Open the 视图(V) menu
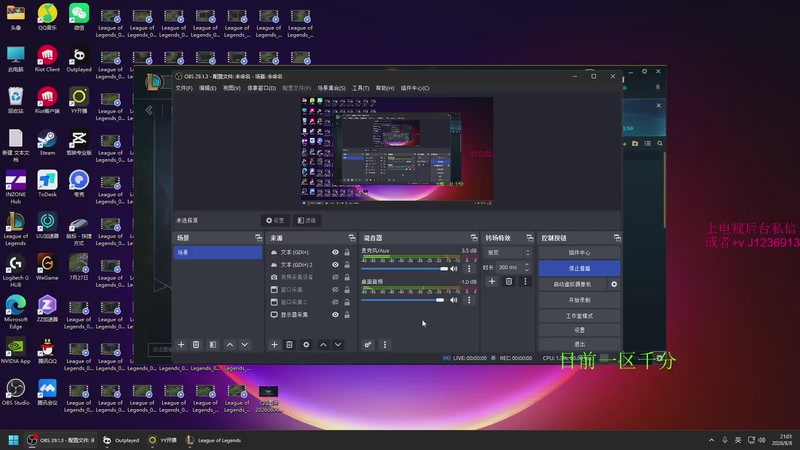Image resolution: width=800 pixels, height=450 pixels. coord(231,88)
